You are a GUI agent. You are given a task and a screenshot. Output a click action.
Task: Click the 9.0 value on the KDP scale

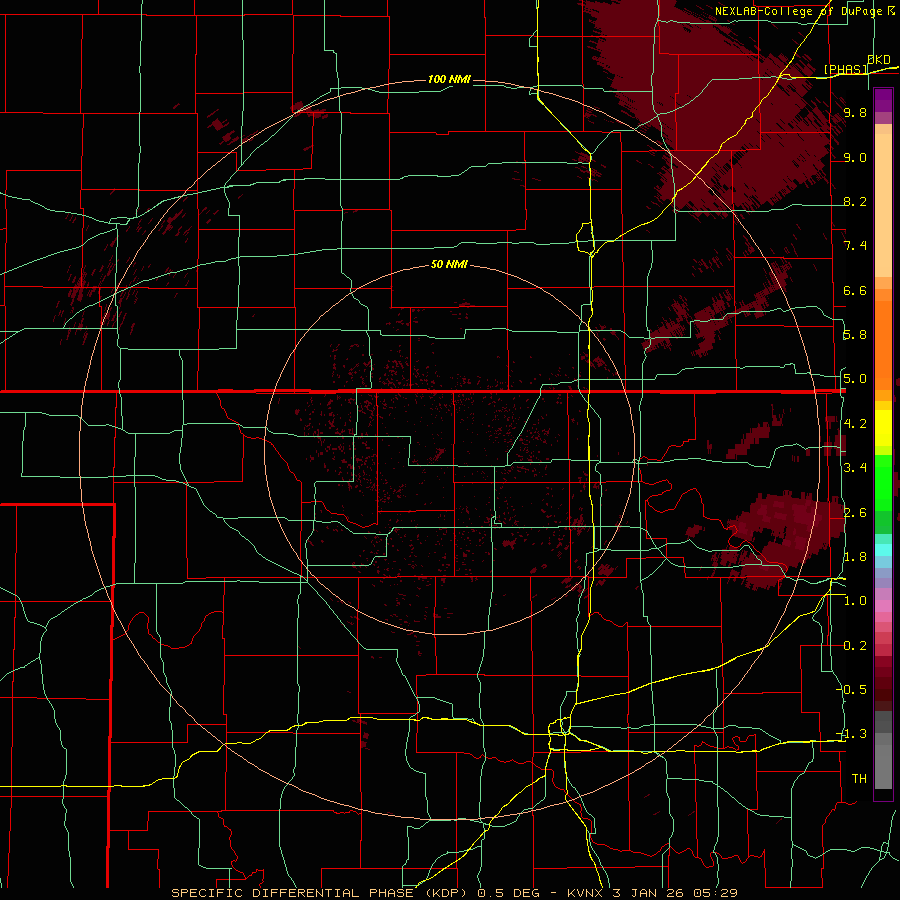tap(855, 158)
